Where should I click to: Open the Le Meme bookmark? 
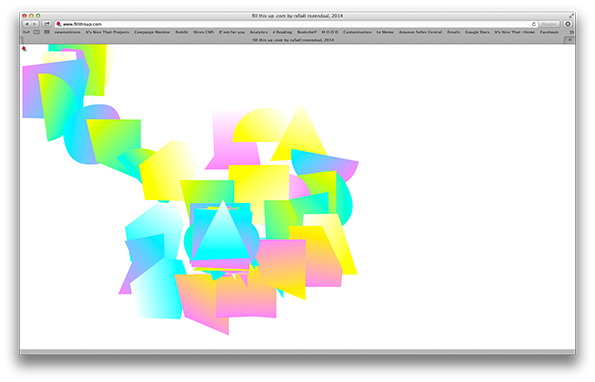(x=385, y=32)
